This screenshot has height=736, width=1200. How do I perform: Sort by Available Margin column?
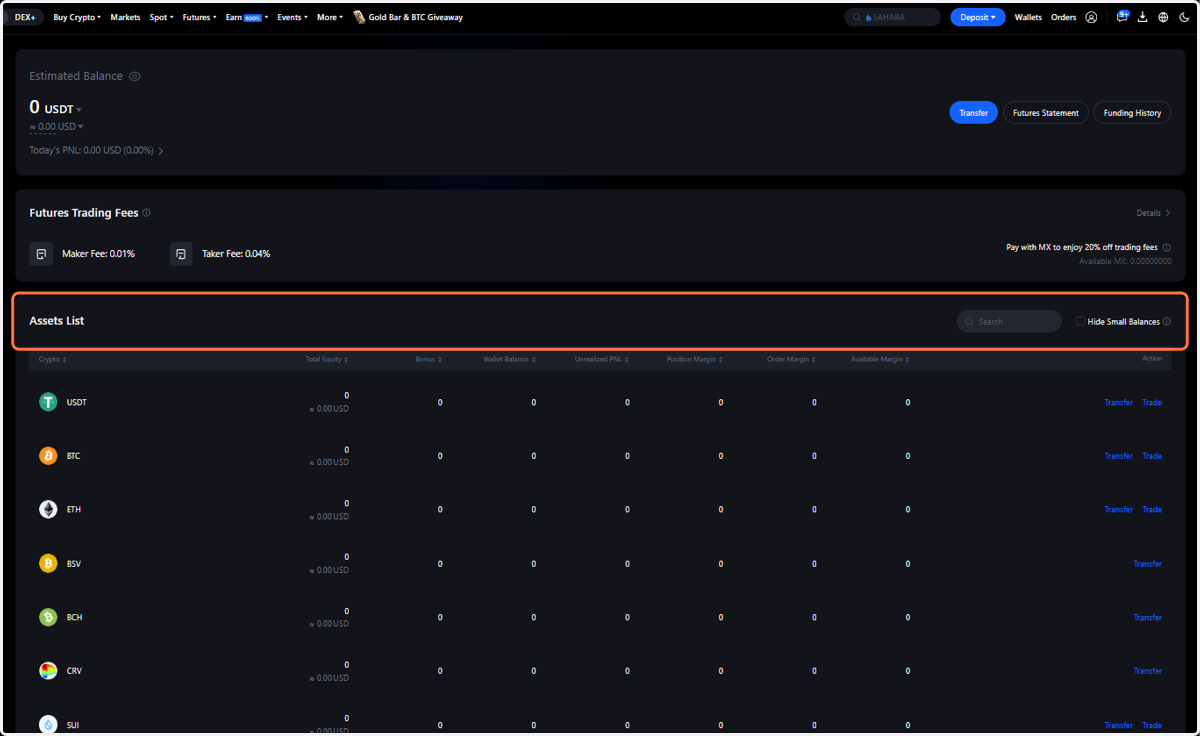pos(881,359)
